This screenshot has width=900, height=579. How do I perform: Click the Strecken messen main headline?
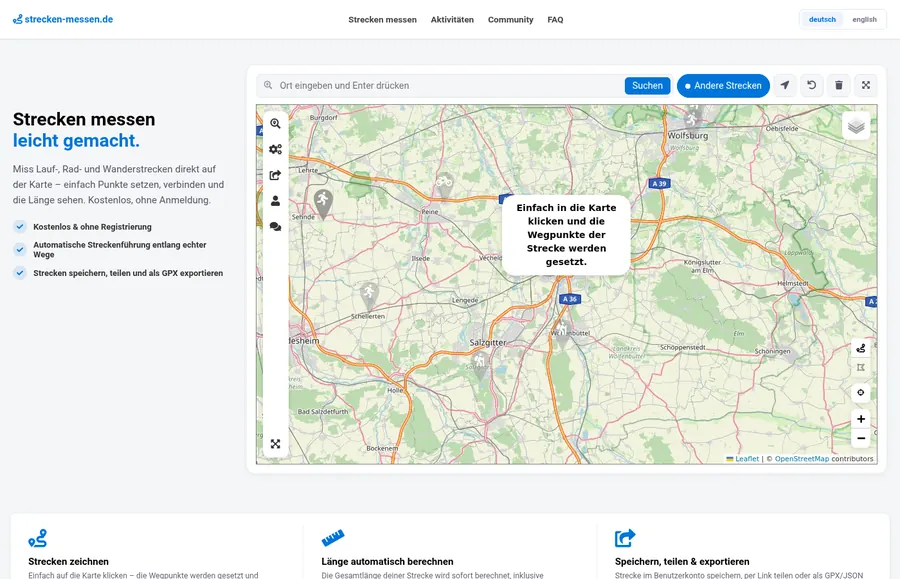(84, 119)
